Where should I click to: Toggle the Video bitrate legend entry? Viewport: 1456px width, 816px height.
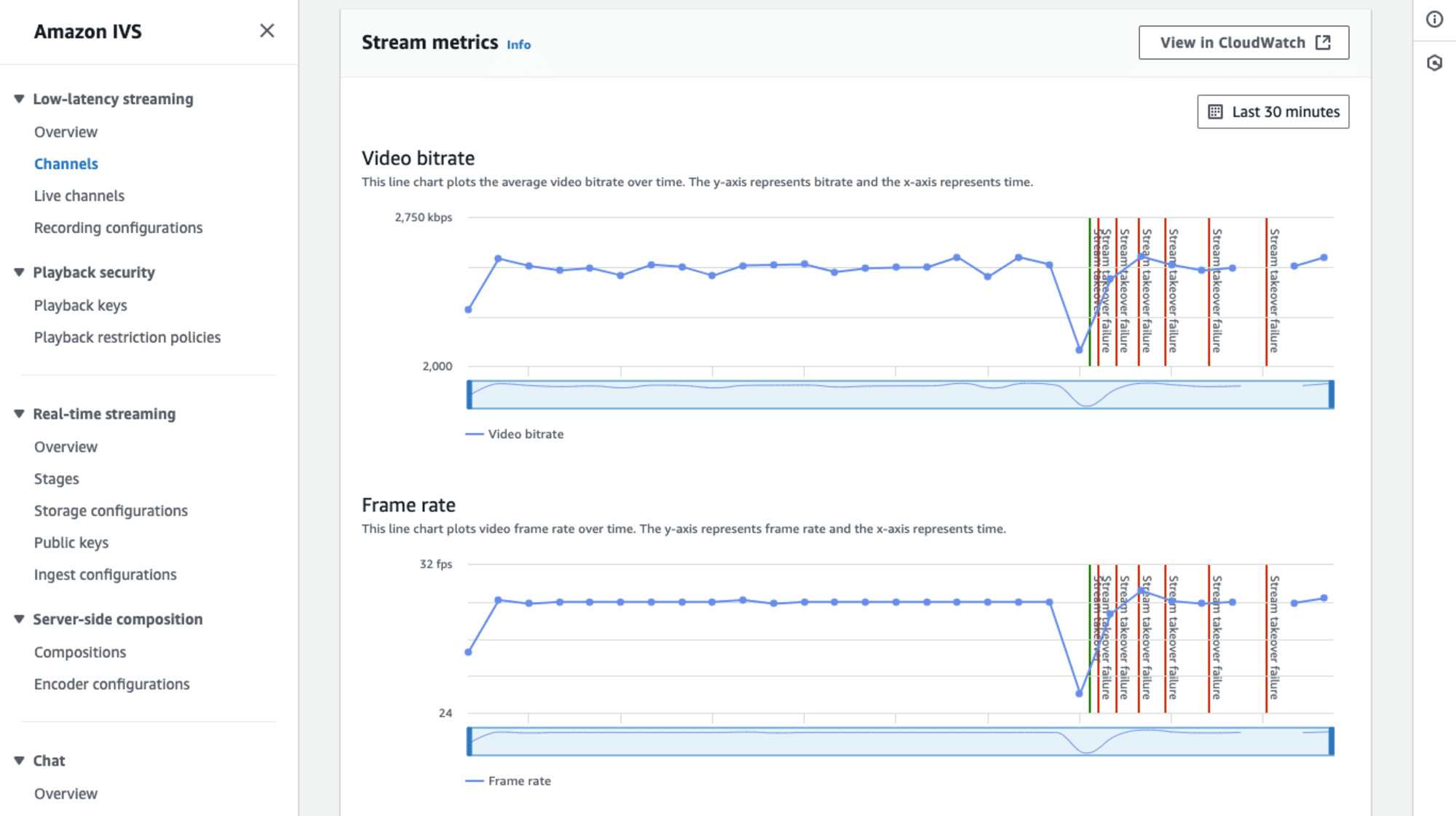click(515, 435)
